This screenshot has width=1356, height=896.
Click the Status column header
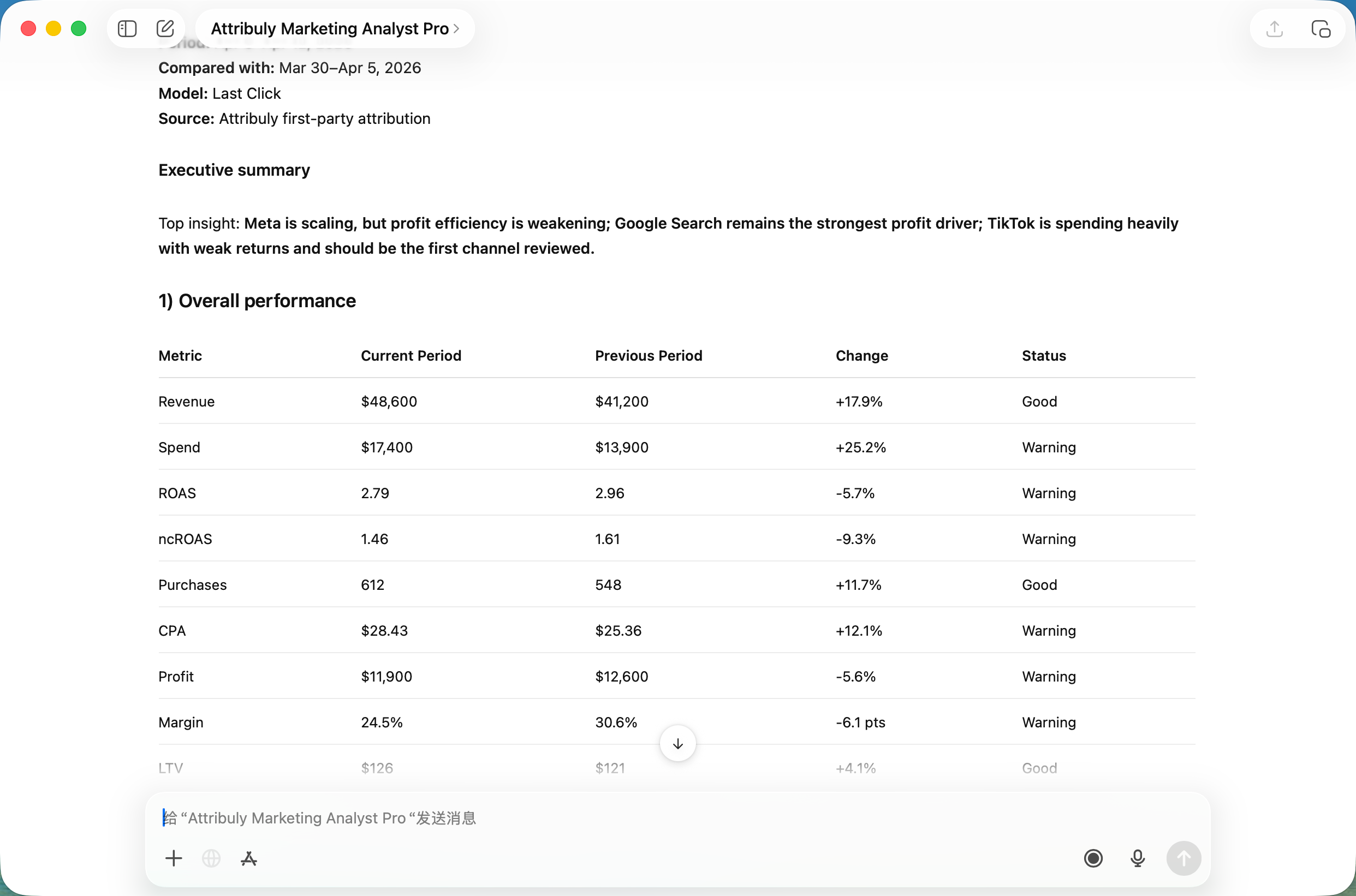coord(1043,355)
